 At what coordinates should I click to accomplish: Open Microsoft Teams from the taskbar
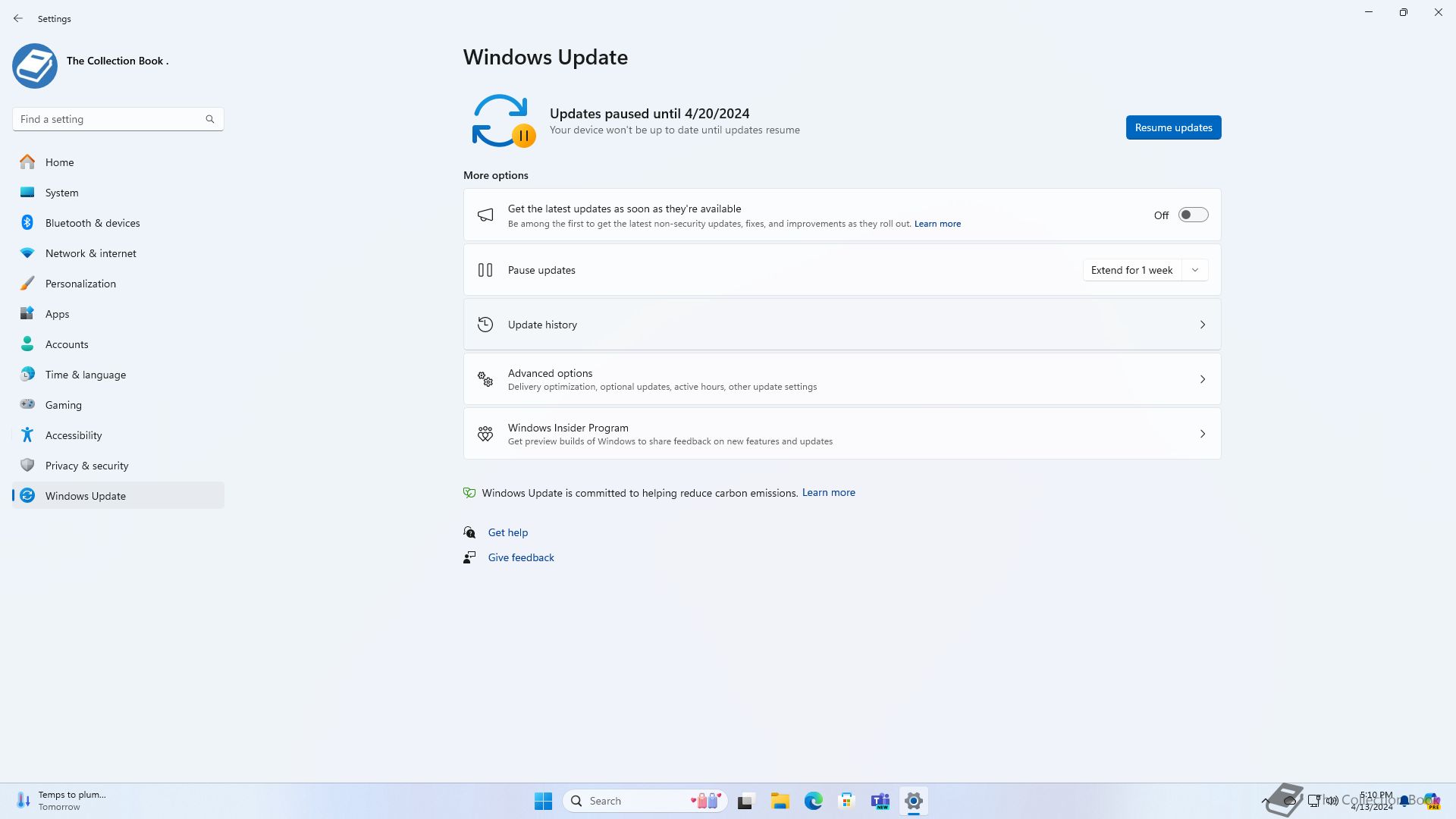(880, 801)
